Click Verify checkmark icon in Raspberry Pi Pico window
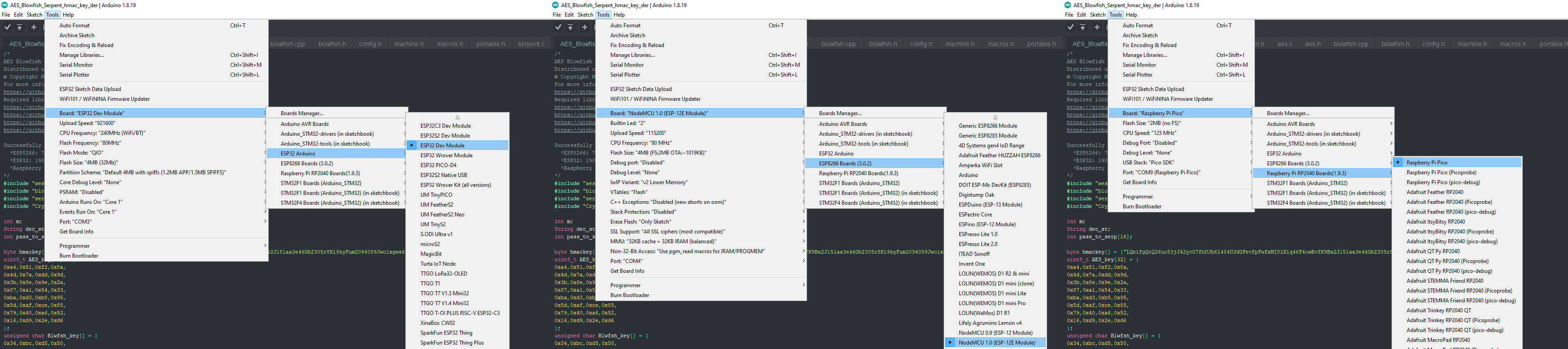This screenshot has height=349, width=1568. pyautogui.click(x=1071, y=27)
